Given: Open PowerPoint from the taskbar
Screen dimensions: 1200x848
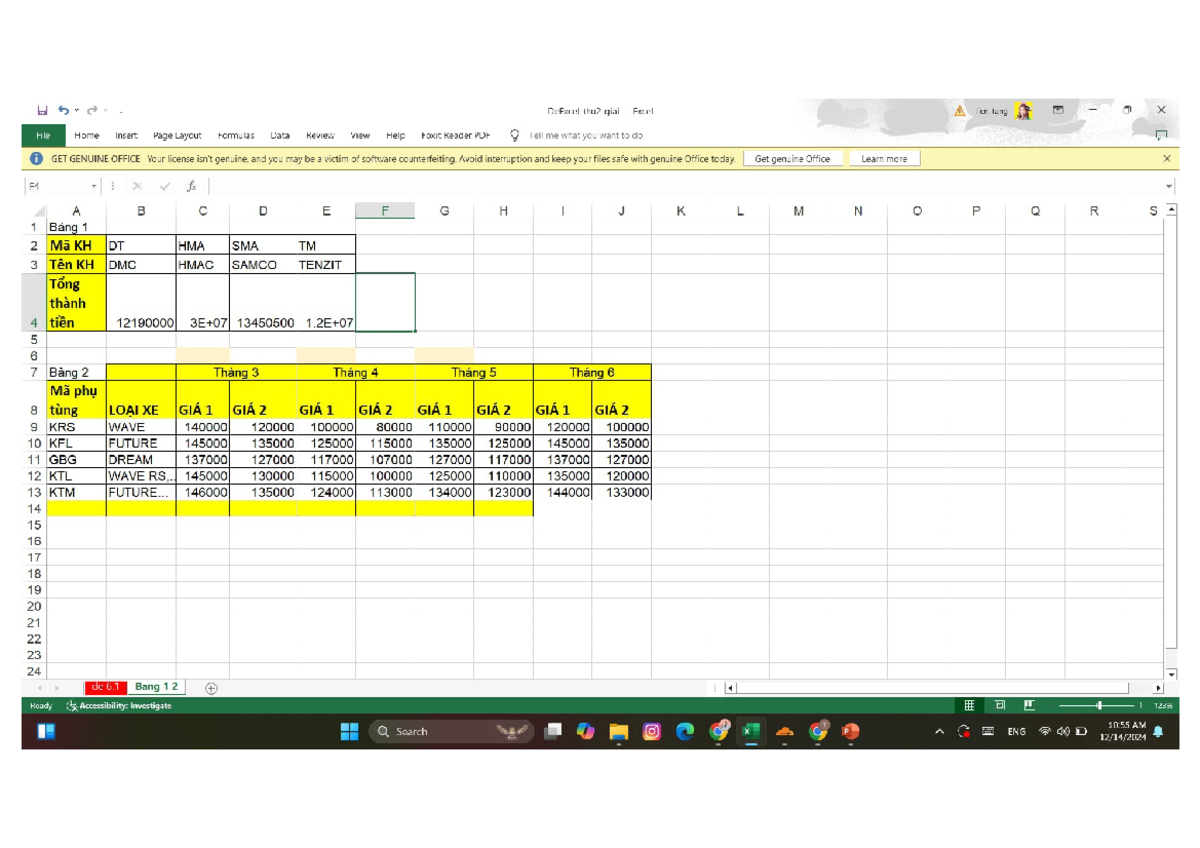Looking at the screenshot, I should [x=851, y=732].
